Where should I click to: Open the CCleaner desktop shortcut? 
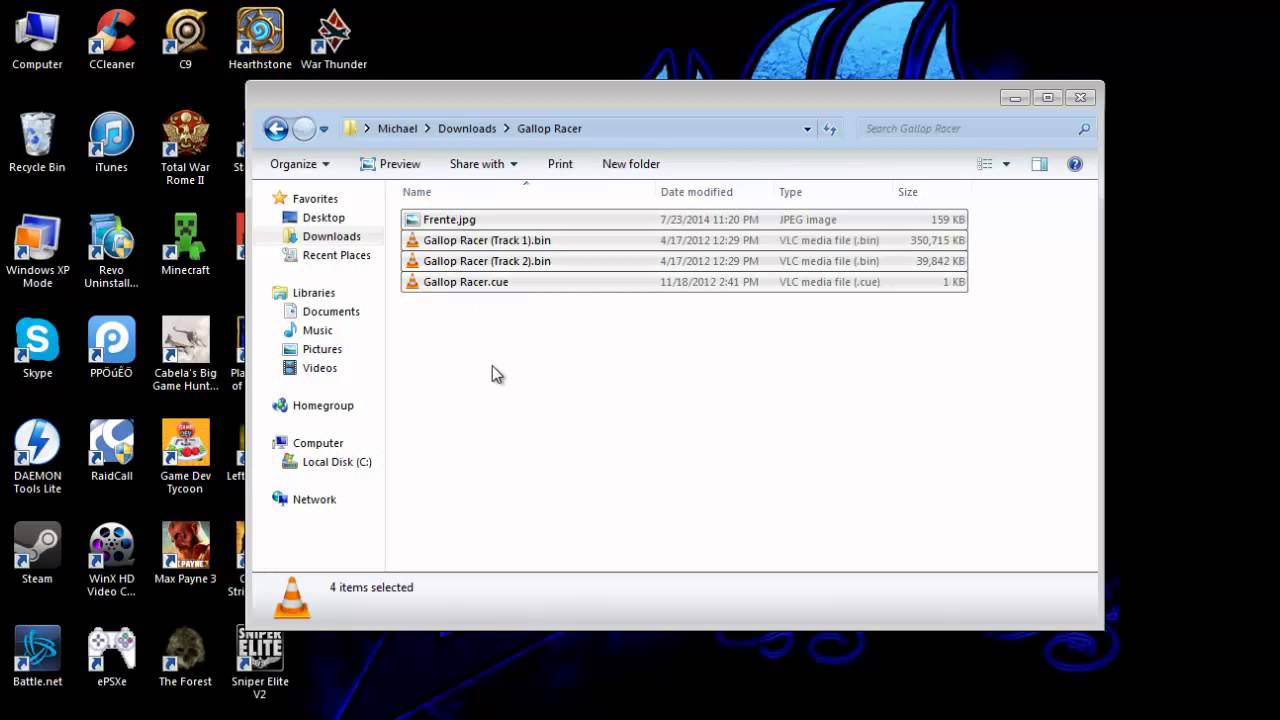pos(112,40)
